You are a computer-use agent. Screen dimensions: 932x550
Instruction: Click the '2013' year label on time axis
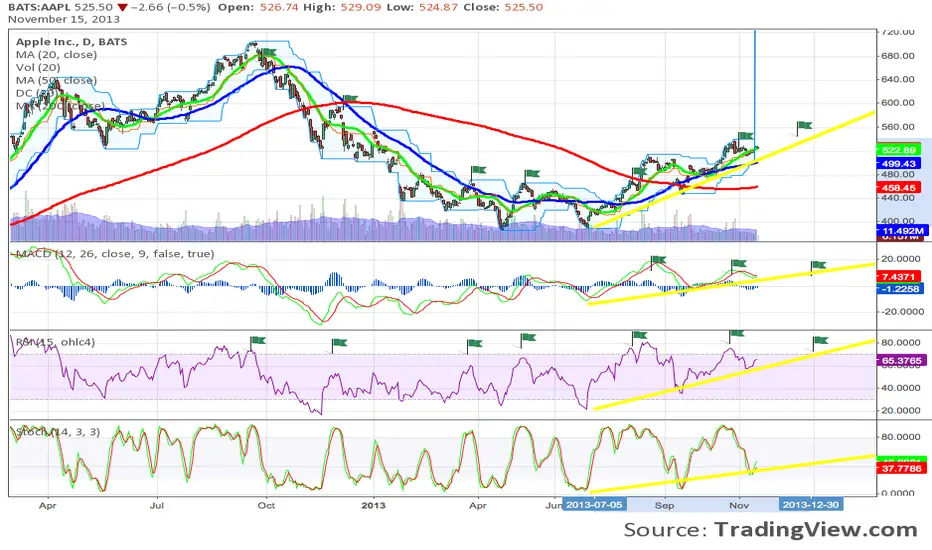(x=374, y=505)
